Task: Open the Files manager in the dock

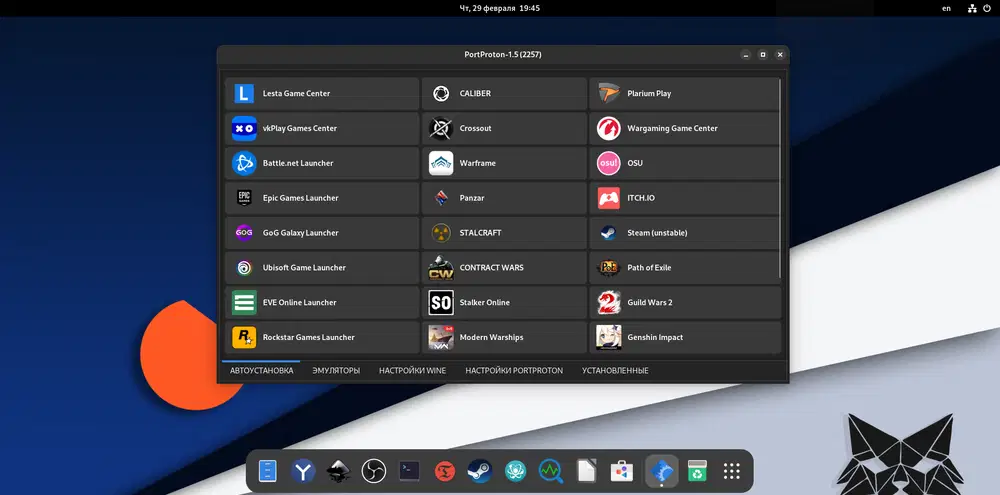Action: pyautogui.click(x=267, y=471)
